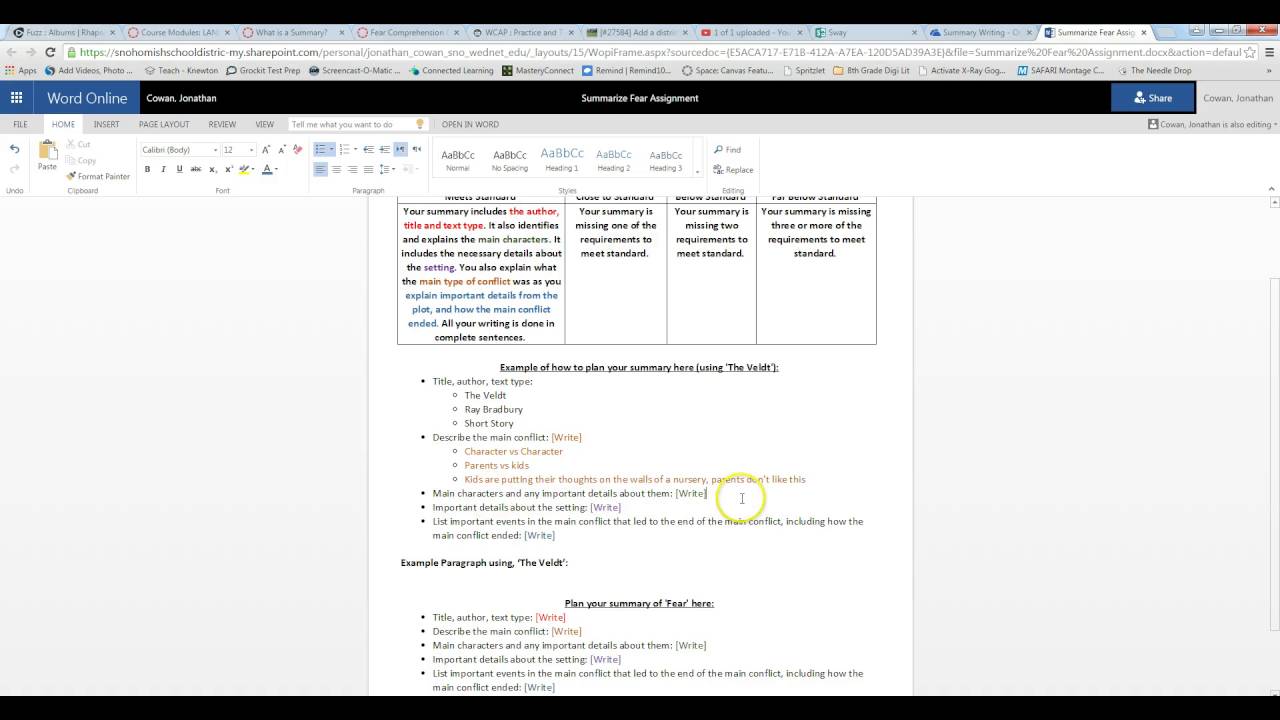This screenshot has width=1280, height=720.
Task: Set left-to-right text direction
Action: pyautogui.click(x=400, y=149)
